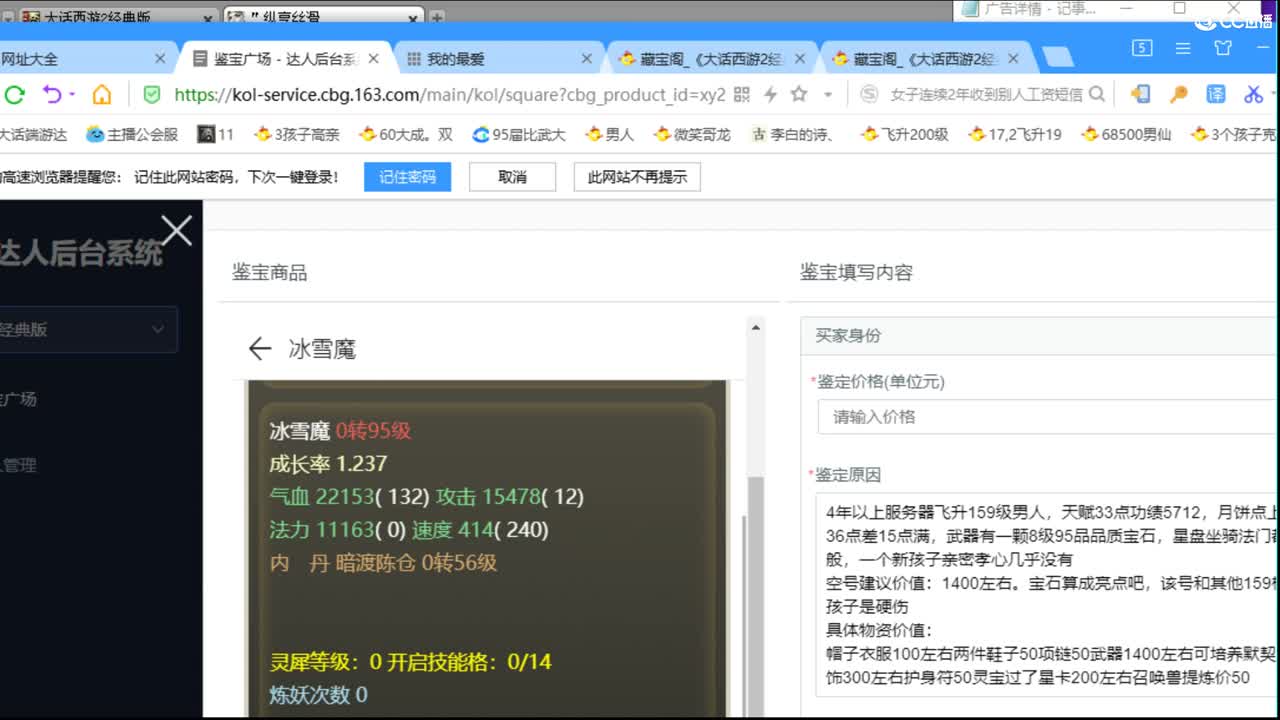Switch to the 我的最爱 tab
Viewport: 1280px width, 720px height.
click(498, 59)
